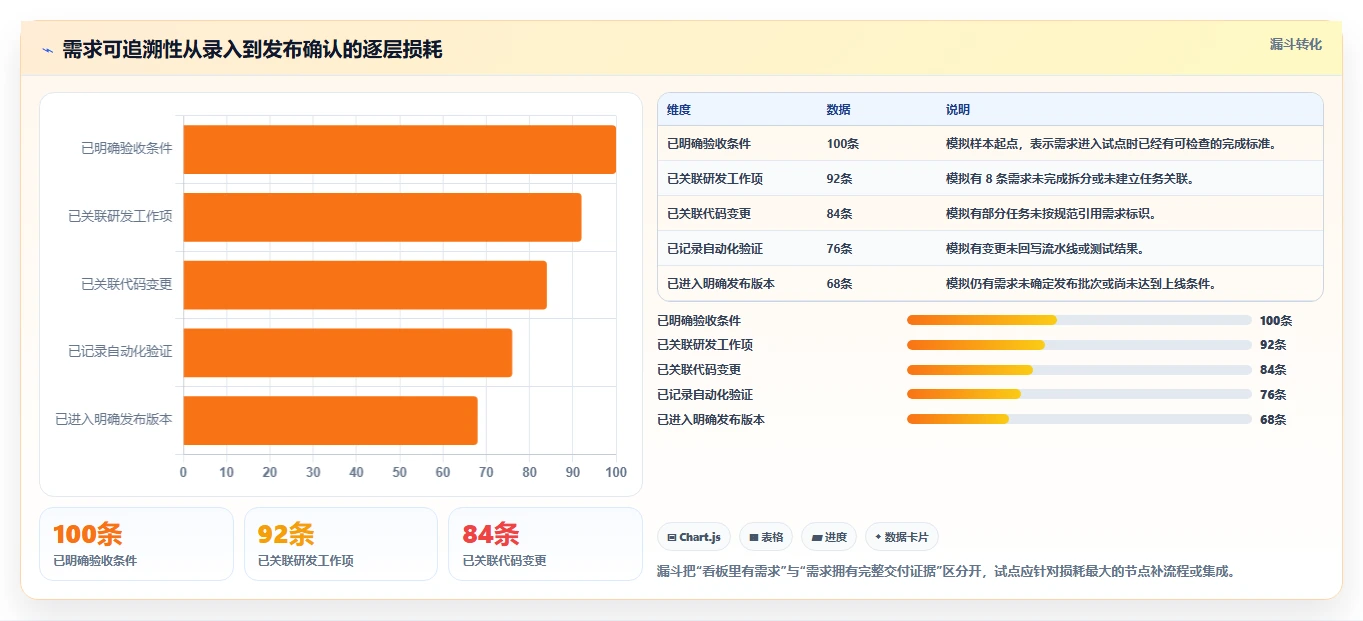Image resolution: width=1363 pixels, height=621 pixels.
Task: Click table cell 已关联研发工作项 in 维度 column
Action: coord(715,179)
